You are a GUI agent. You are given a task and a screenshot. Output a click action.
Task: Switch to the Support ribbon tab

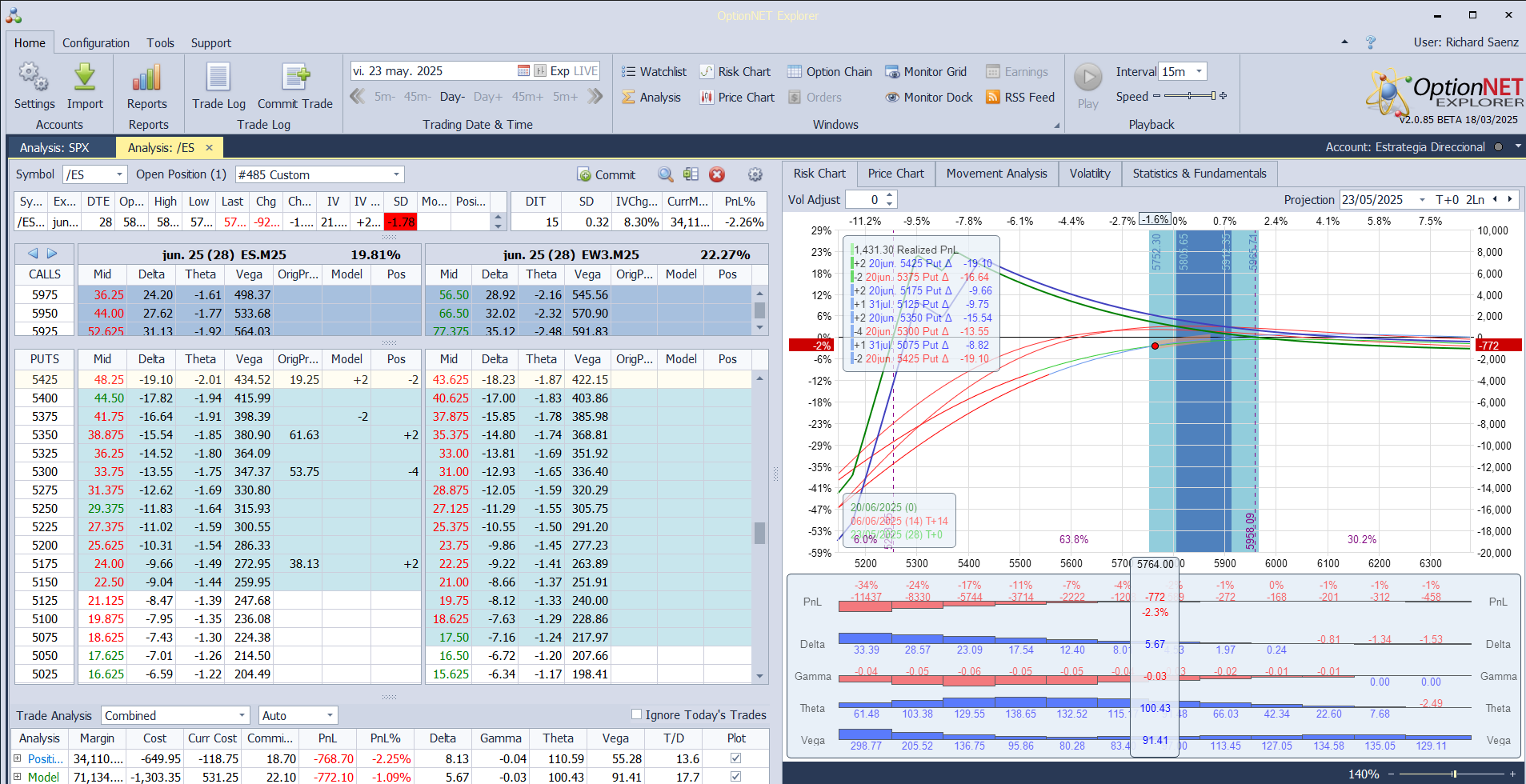click(210, 43)
